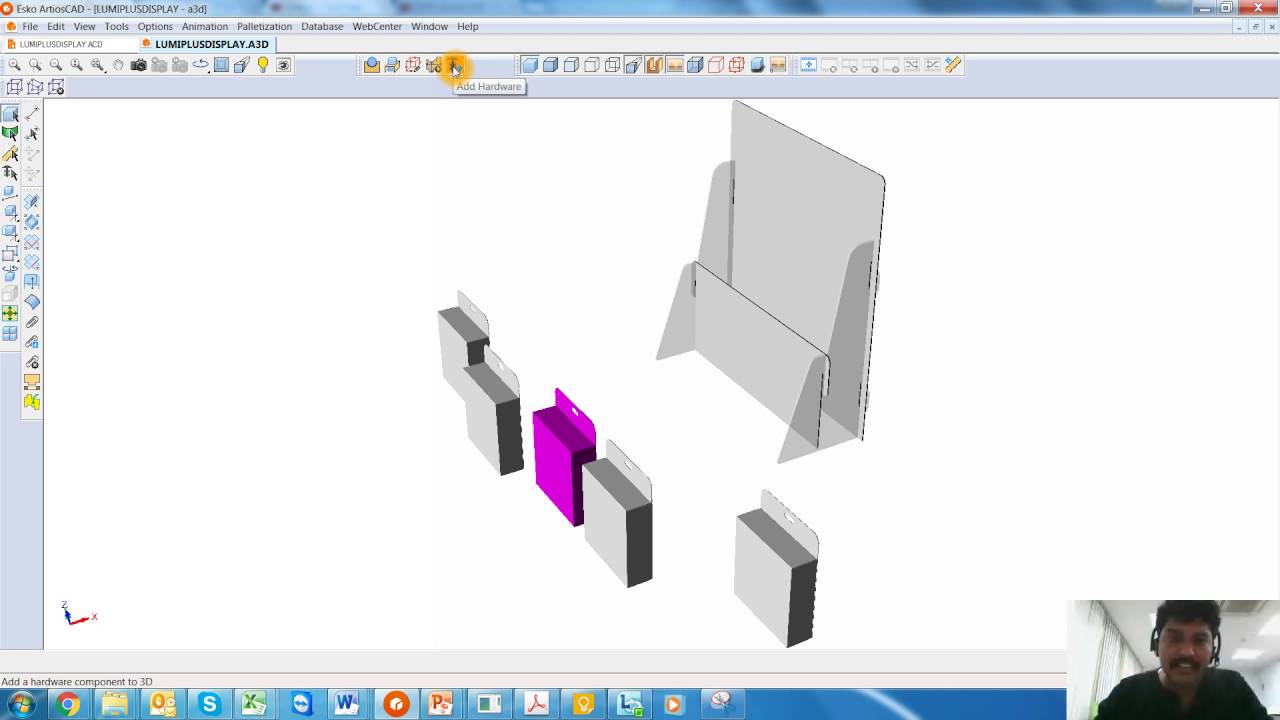Click the XYZ axis indicator
1280x720 pixels.
[78, 614]
